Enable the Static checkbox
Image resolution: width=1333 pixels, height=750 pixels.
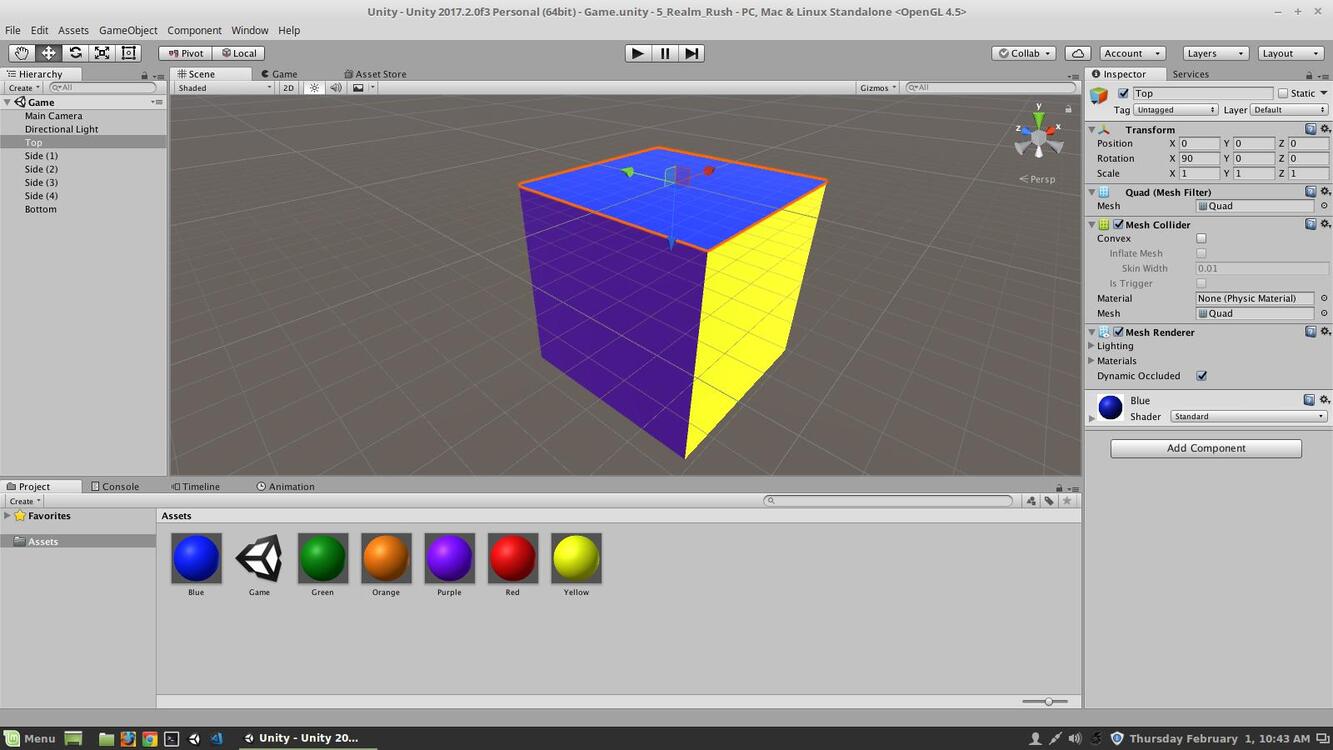click(x=1283, y=93)
